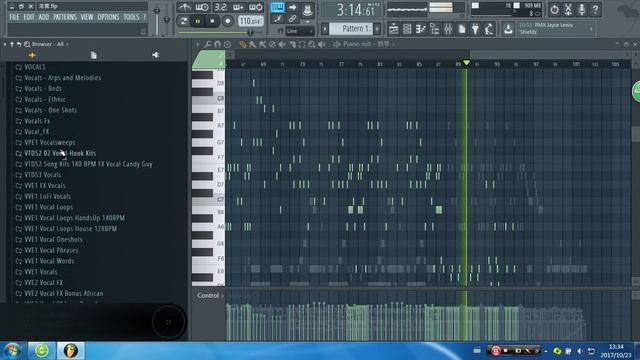
Task: Select the piano roll playback speaker tool
Action: point(322,44)
